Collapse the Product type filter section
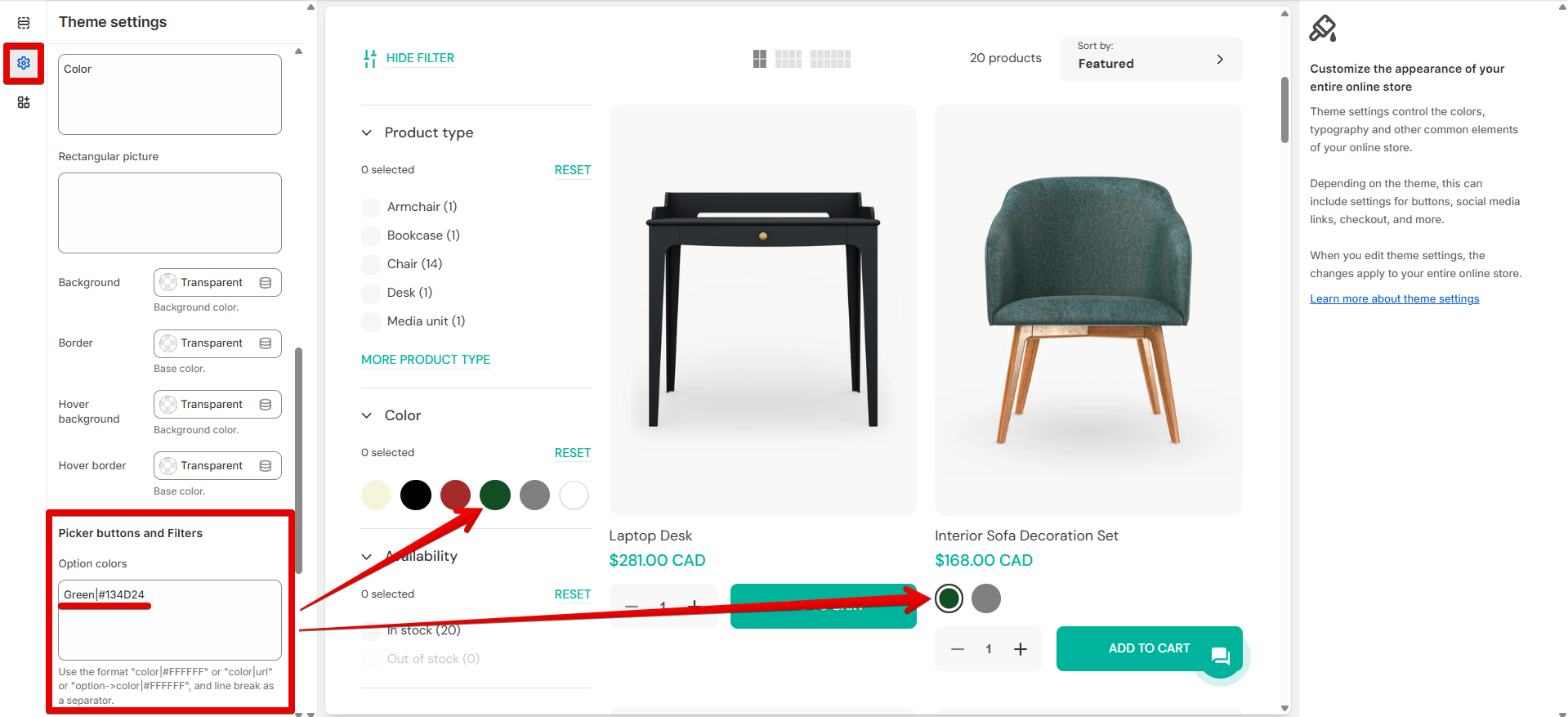 pos(367,132)
